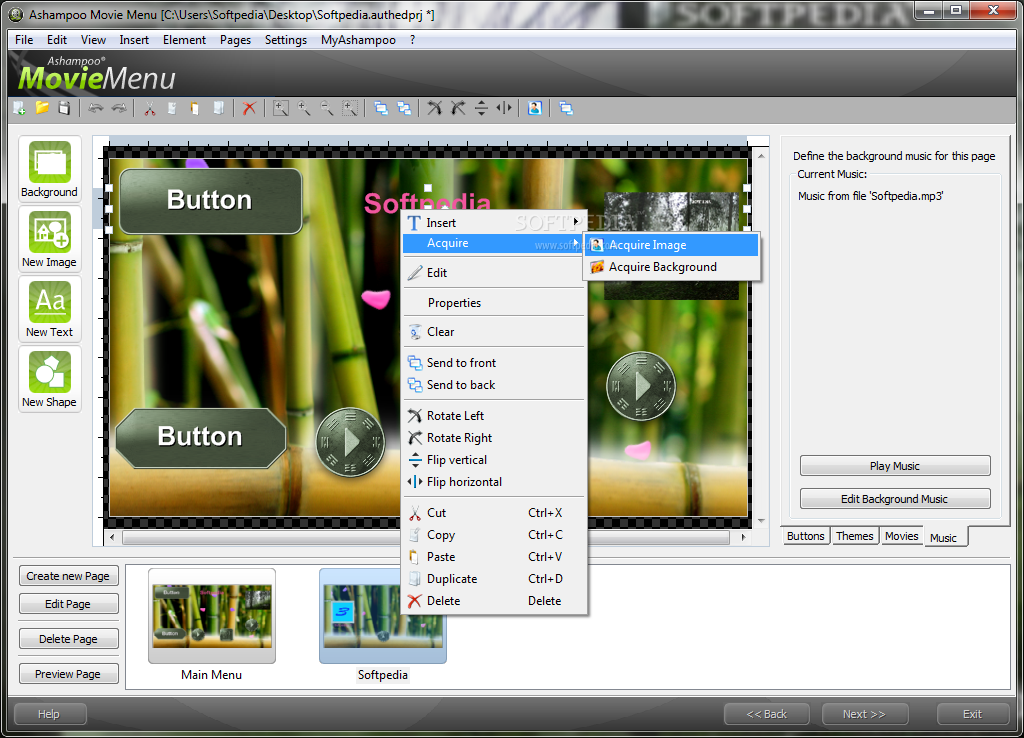Screen dimensions: 1024x738
Task: Select Edit in the context menu
Action: pyautogui.click(x=494, y=273)
